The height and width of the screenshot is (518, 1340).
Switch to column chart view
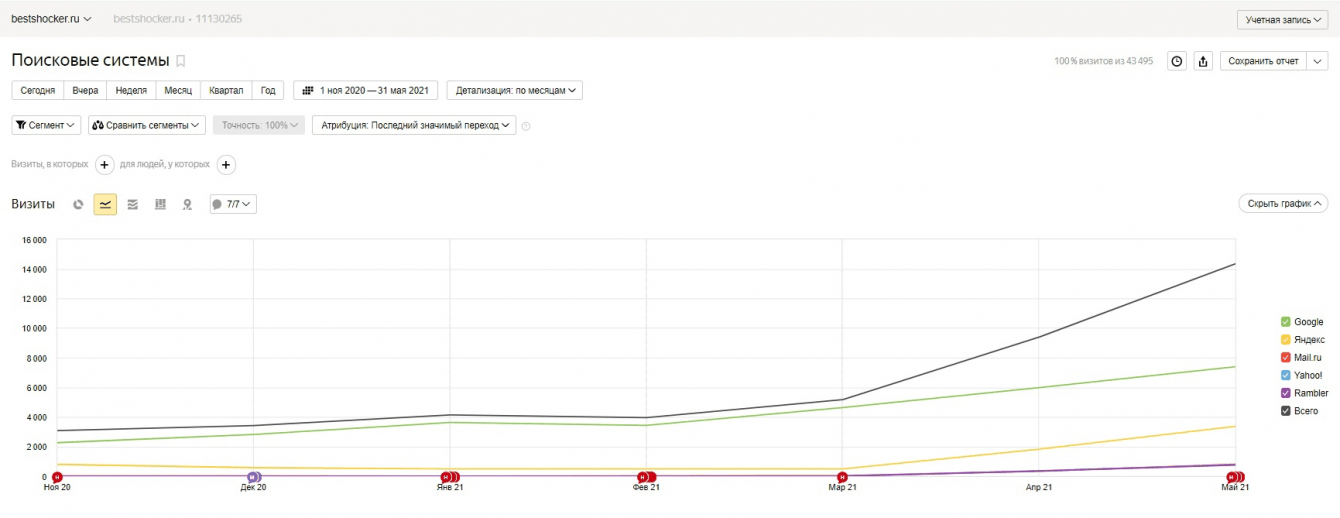(x=160, y=204)
